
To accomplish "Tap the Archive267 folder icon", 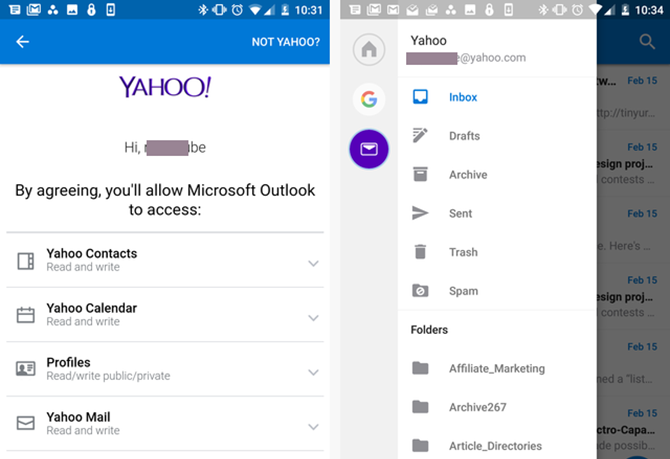I will [420, 407].
